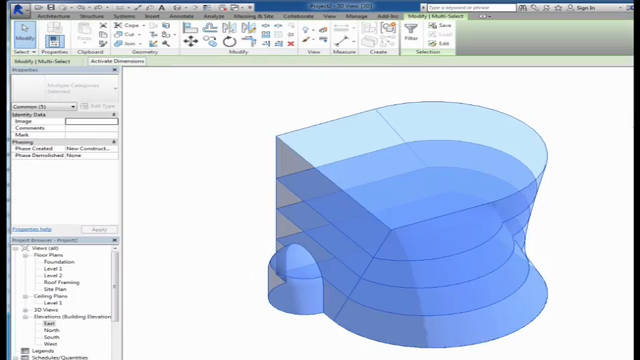Viewport: 640px width, 360px height.
Task: Toggle the Properties palette ribbon button
Action: coord(54,41)
